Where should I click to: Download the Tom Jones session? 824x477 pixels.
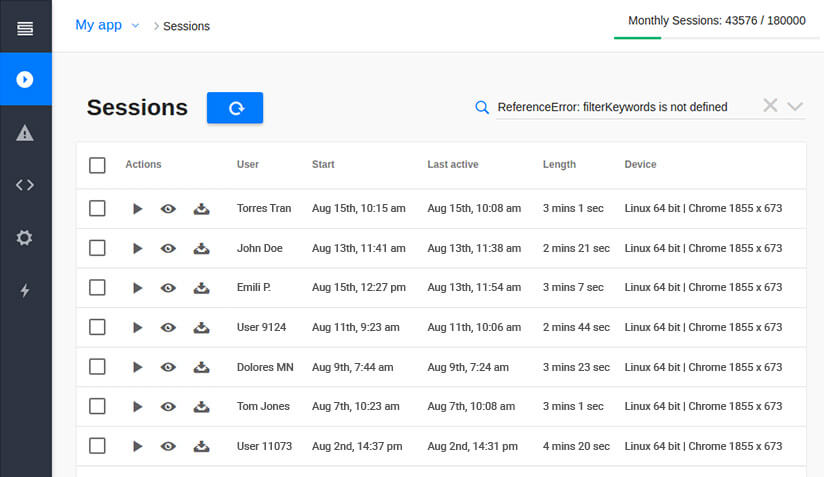point(201,406)
